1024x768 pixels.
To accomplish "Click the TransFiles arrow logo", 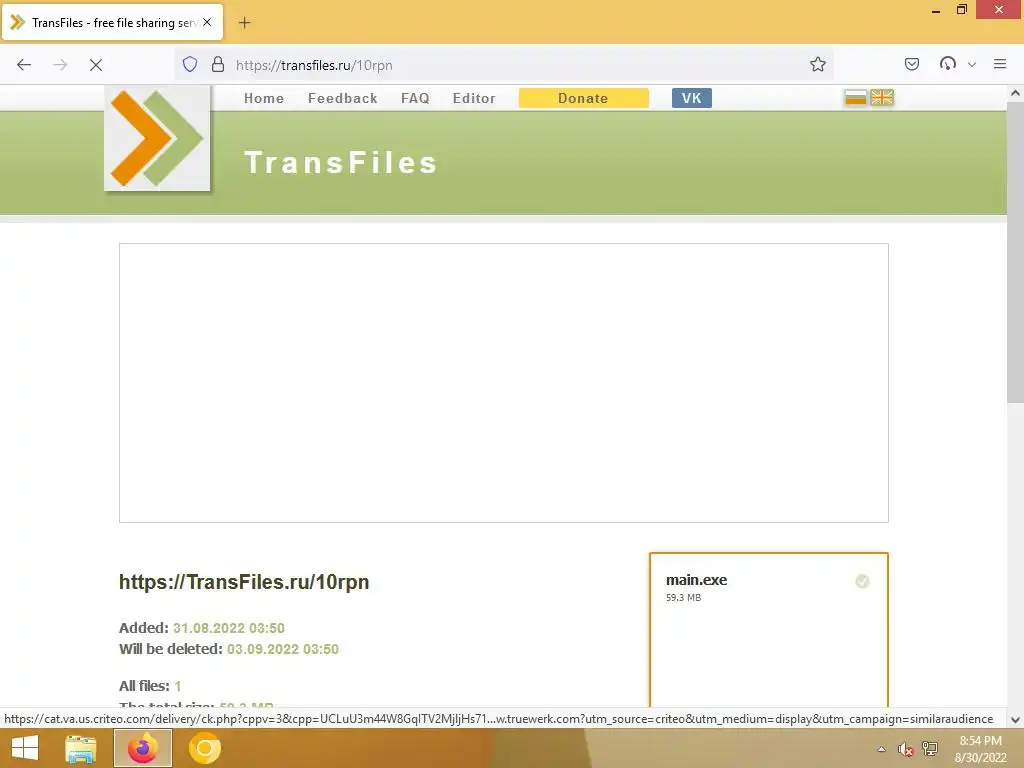I will [x=157, y=138].
